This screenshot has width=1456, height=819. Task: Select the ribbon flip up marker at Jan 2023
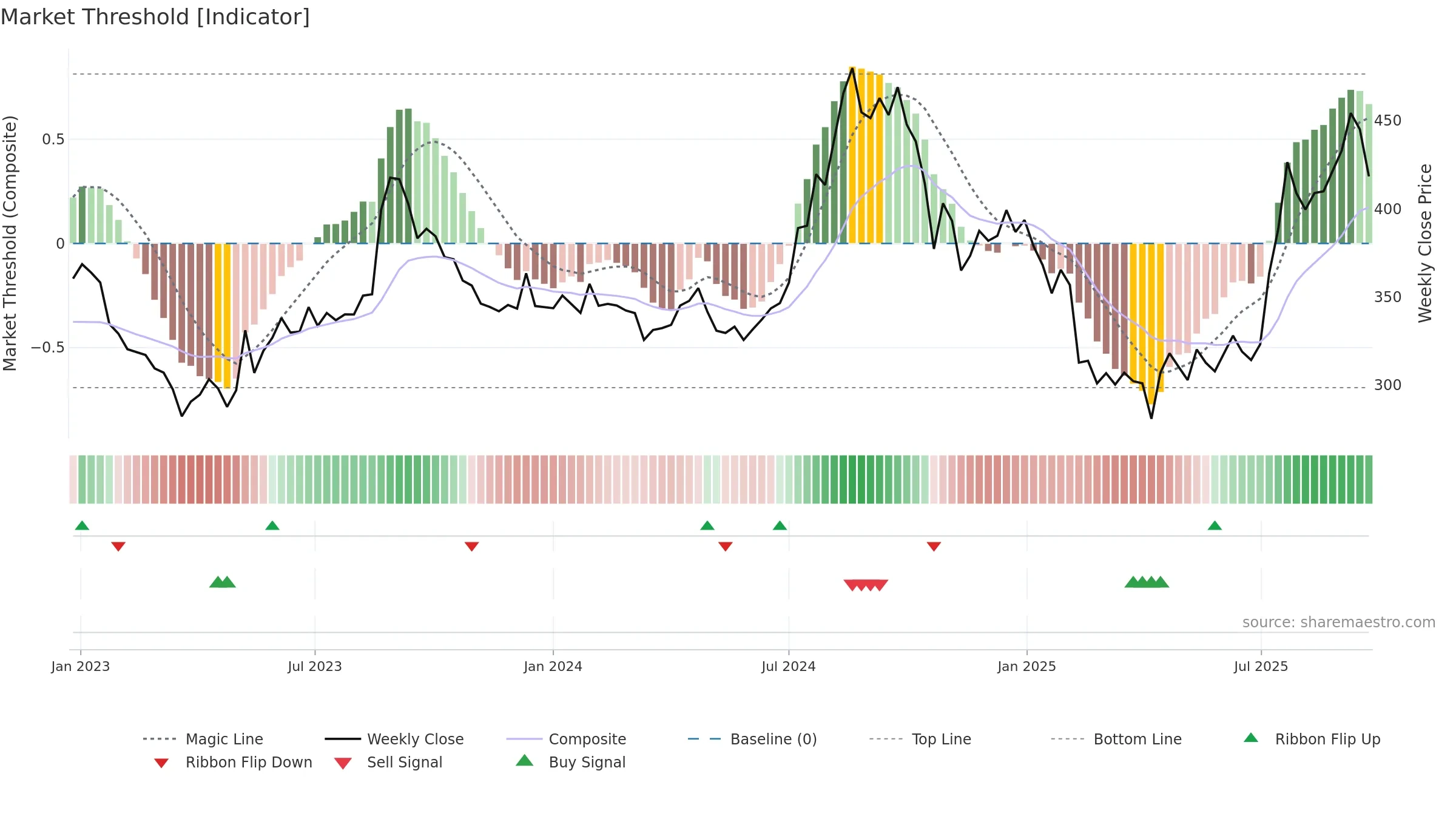[x=82, y=525]
